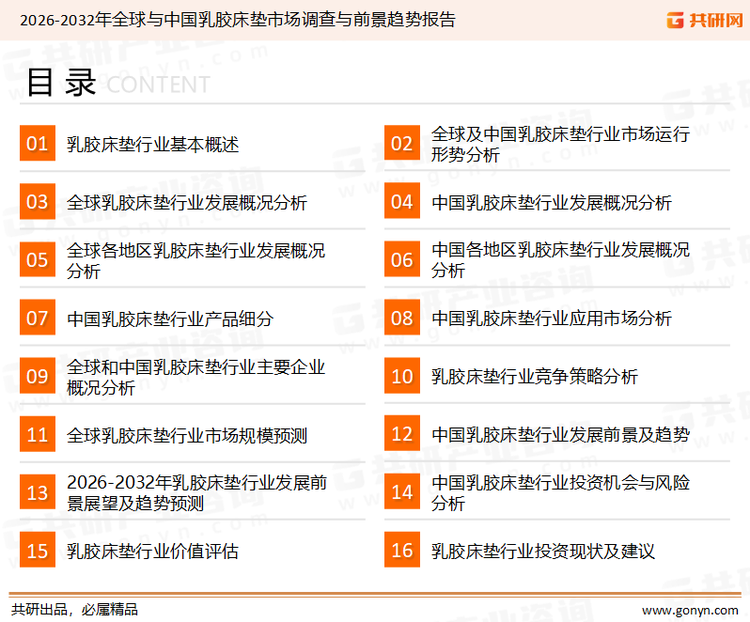Click the 目录 heading
The height and width of the screenshot is (622, 750).
pos(61,82)
